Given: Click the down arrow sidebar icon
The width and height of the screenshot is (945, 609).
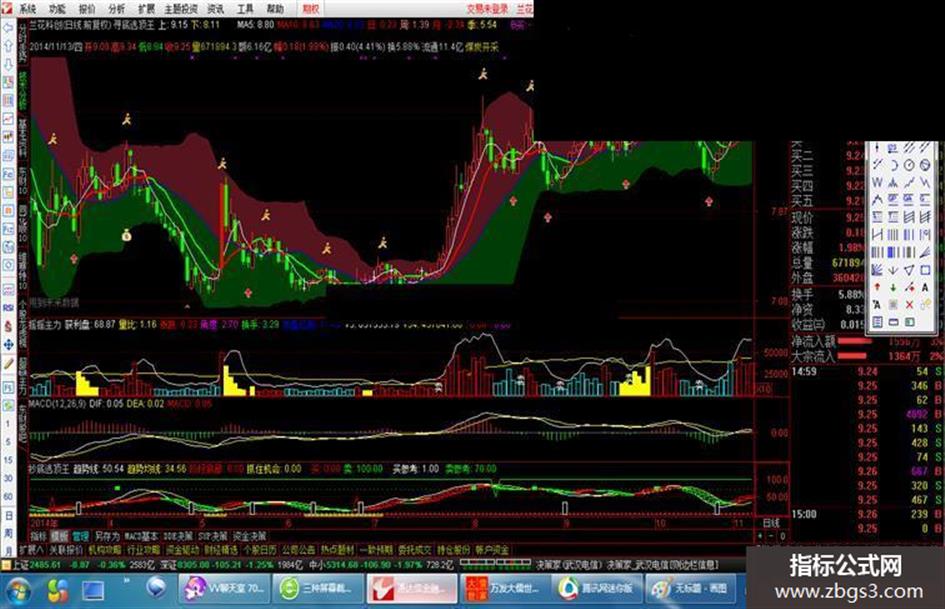Looking at the screenshot, I should 8,64.
